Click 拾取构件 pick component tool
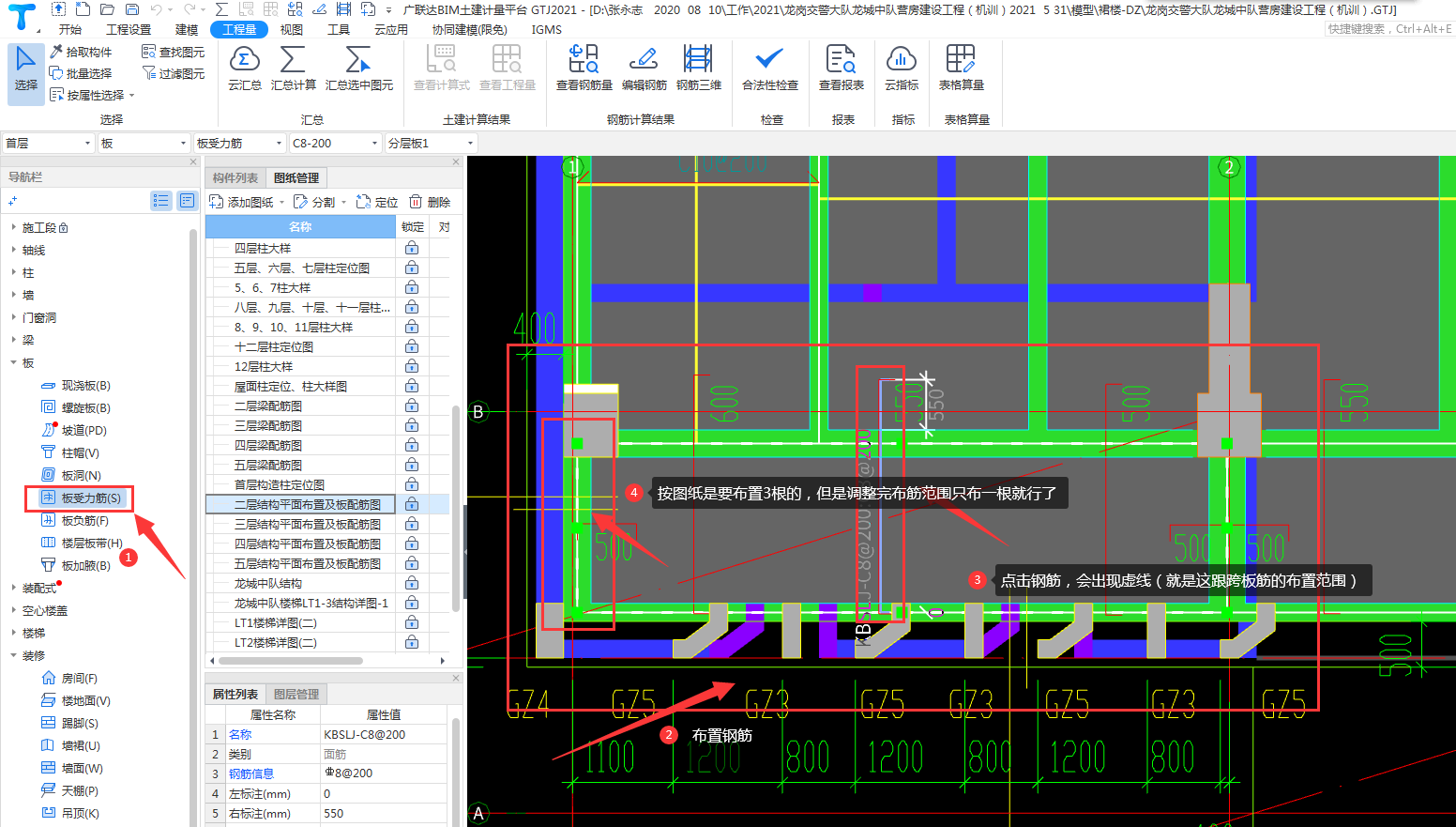 [81, 52]
